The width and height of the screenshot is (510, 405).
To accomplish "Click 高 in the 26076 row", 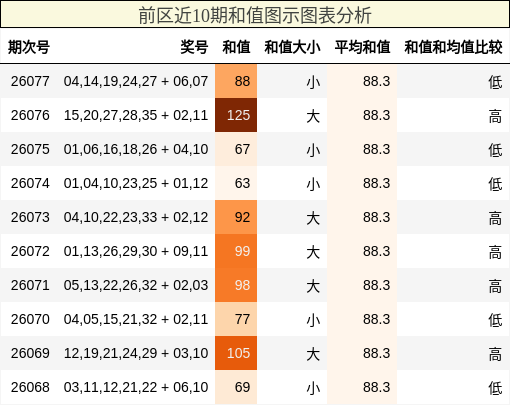I will [x=495, y=116].
